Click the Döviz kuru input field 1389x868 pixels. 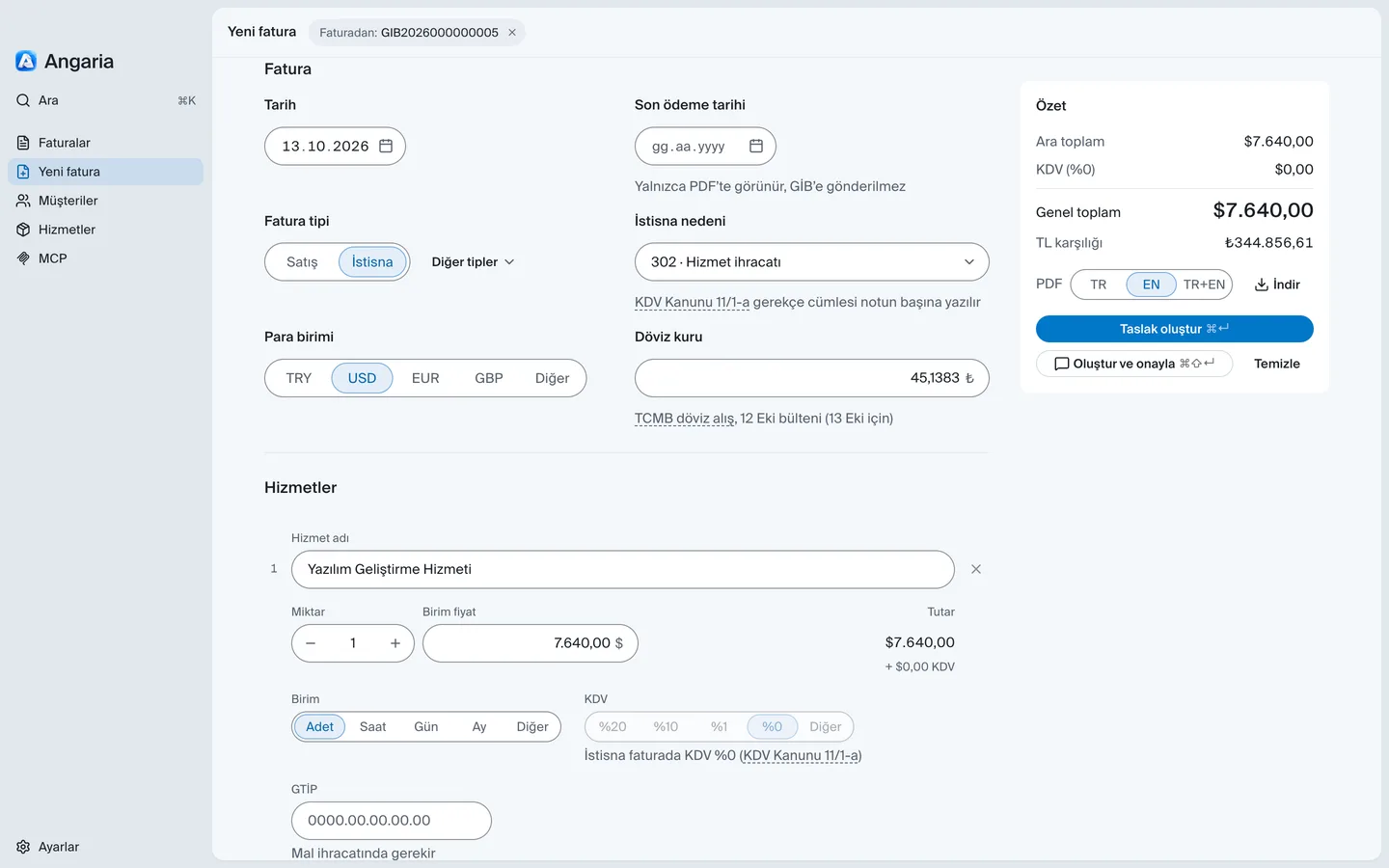click(x=812, y=378)
